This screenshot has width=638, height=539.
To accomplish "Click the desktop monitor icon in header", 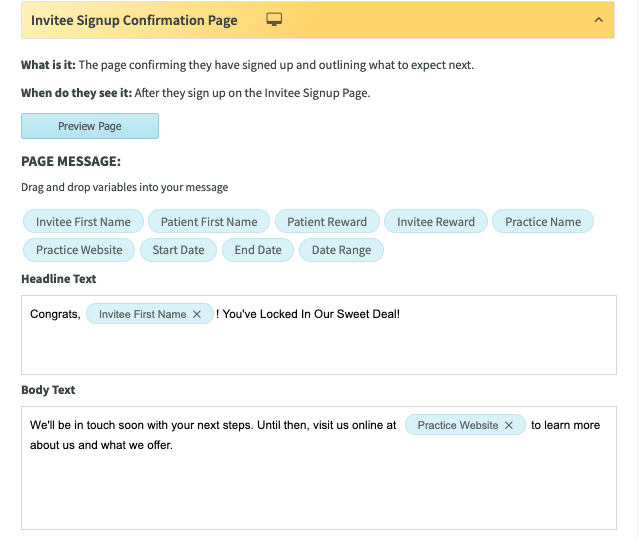I will tap(274, 19).
